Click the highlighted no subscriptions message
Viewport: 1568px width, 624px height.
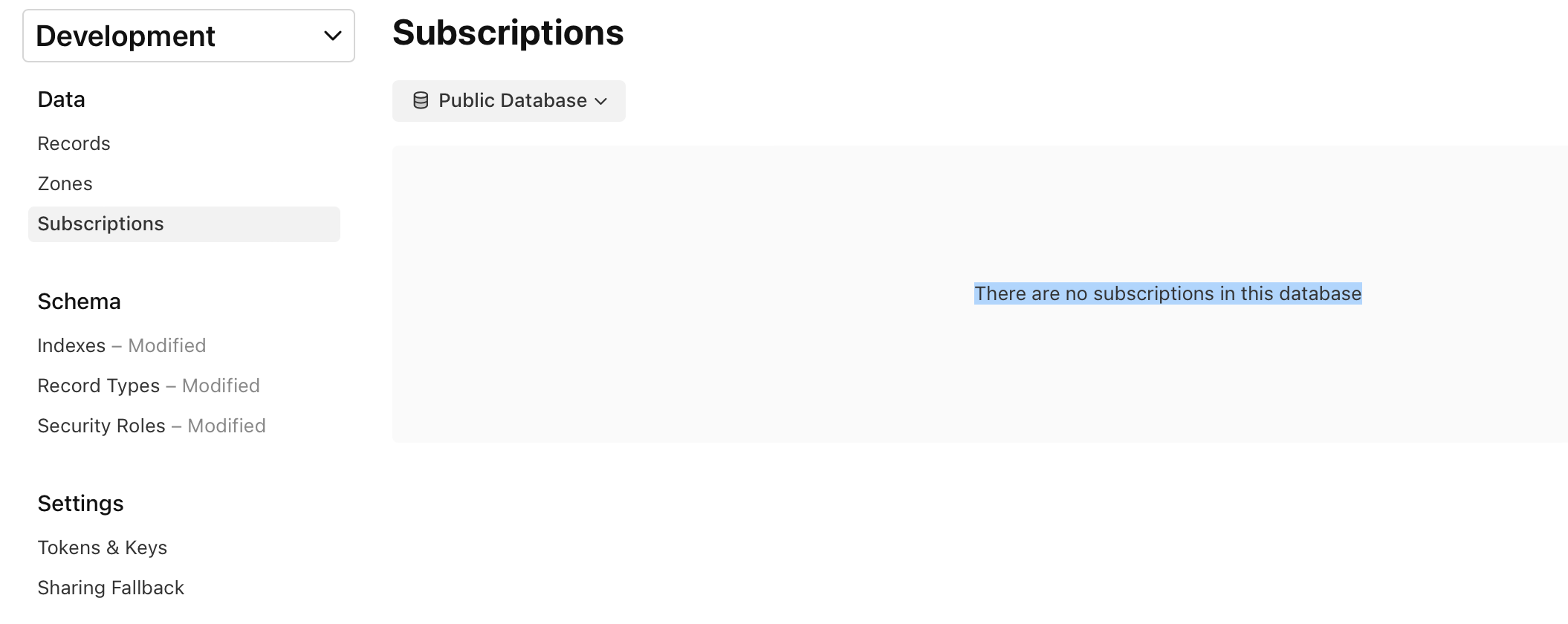coord(1167,293)
